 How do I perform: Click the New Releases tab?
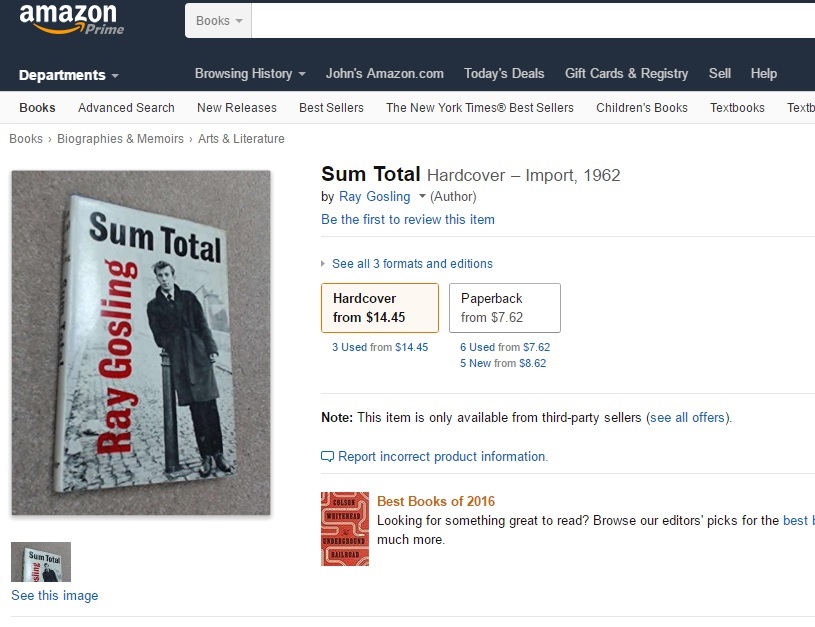pyautogui.click(x=237, y=108)
